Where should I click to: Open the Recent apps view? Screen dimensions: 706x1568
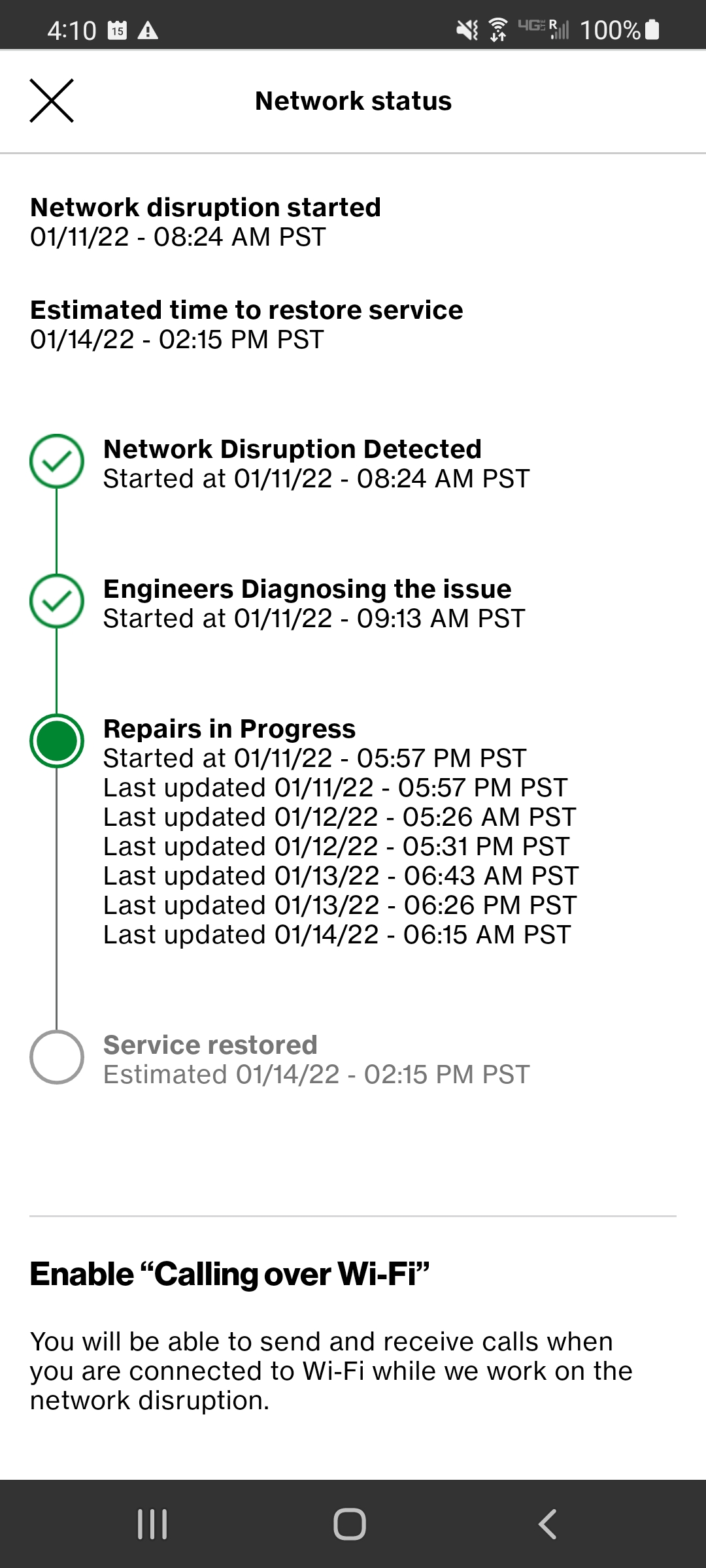(x=152, y=1523)
